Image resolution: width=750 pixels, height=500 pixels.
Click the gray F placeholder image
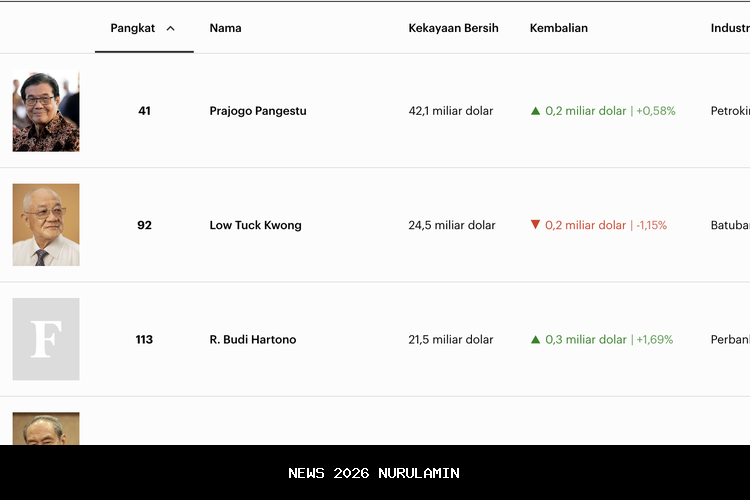click(x=46, y=339)
